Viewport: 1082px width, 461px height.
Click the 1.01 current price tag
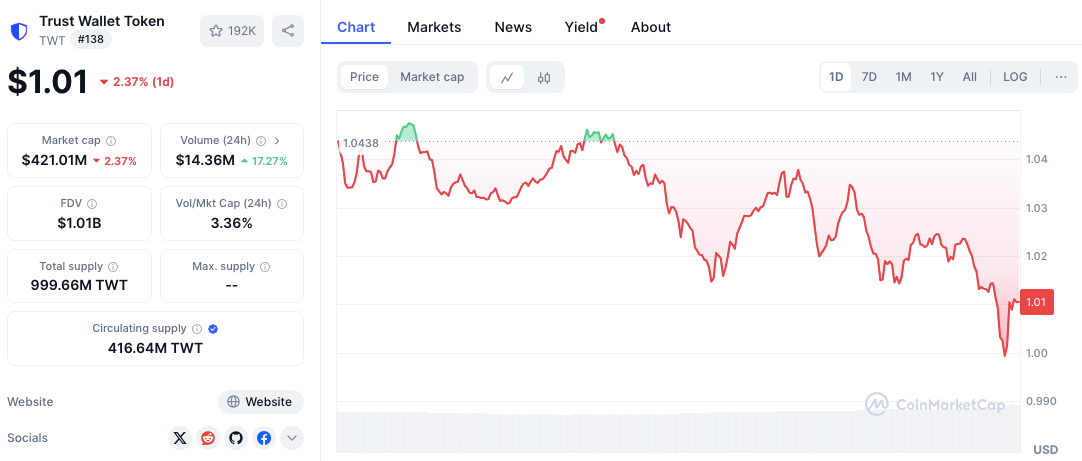tap(1036, 302)
